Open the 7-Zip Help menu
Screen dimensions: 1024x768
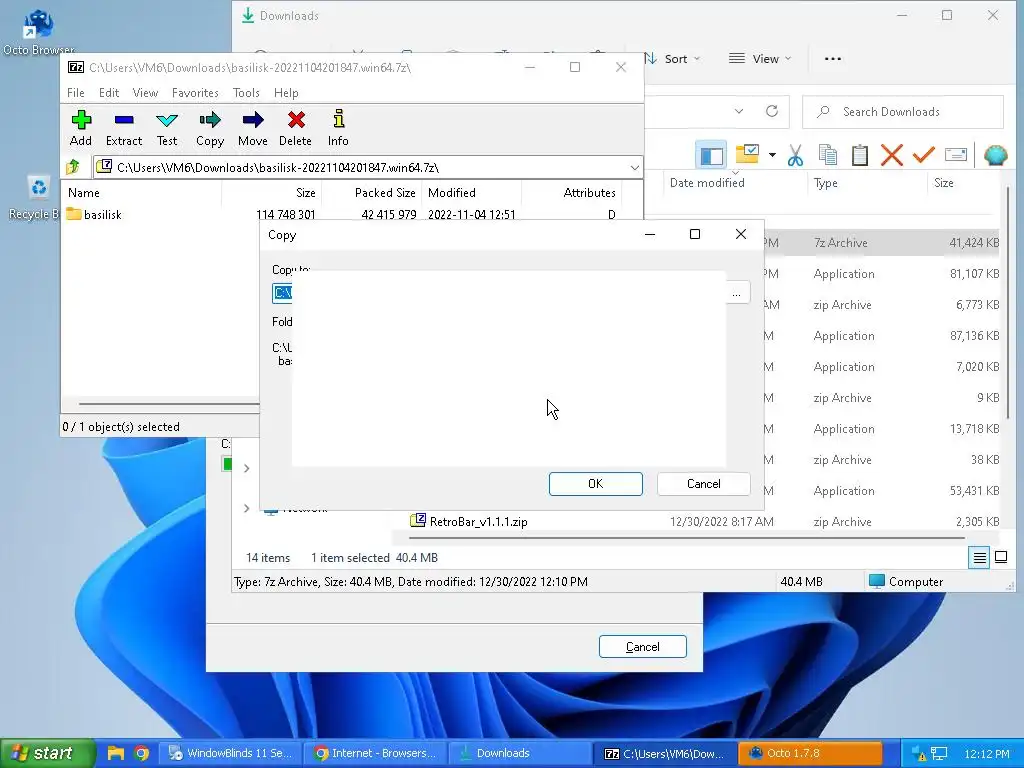(x=286, y=93)
